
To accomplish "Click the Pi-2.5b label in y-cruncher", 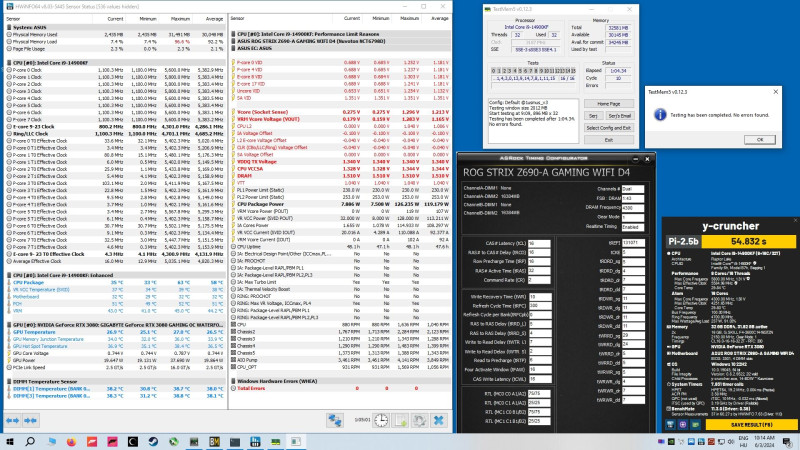I will (683, 241).
